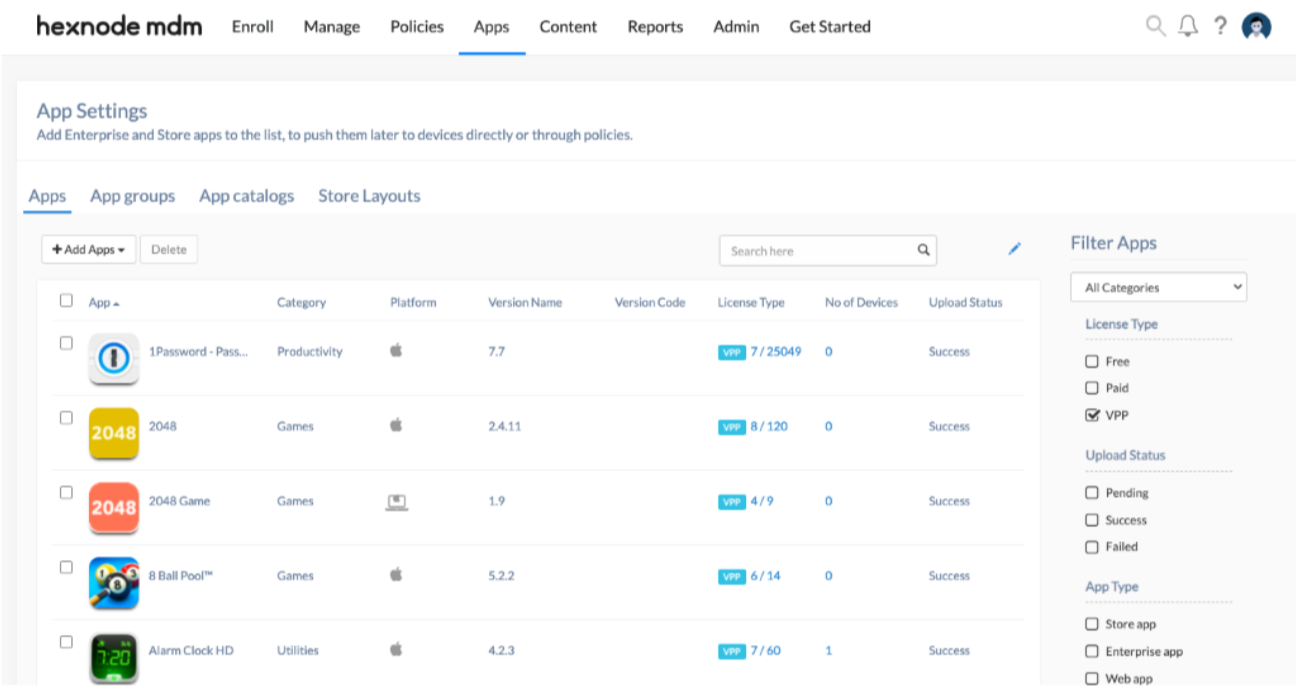The width and height of the screenshot is (1296, 697).
Task: Open the Apps menu in the top bar
Action: pyautogui.click(x=491, y=27)
